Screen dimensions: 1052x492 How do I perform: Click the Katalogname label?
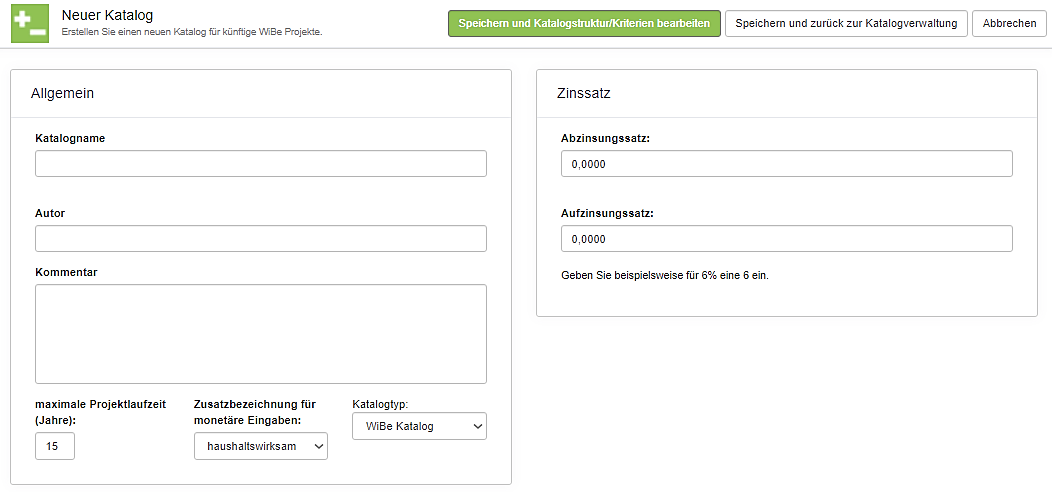(70, 138)
